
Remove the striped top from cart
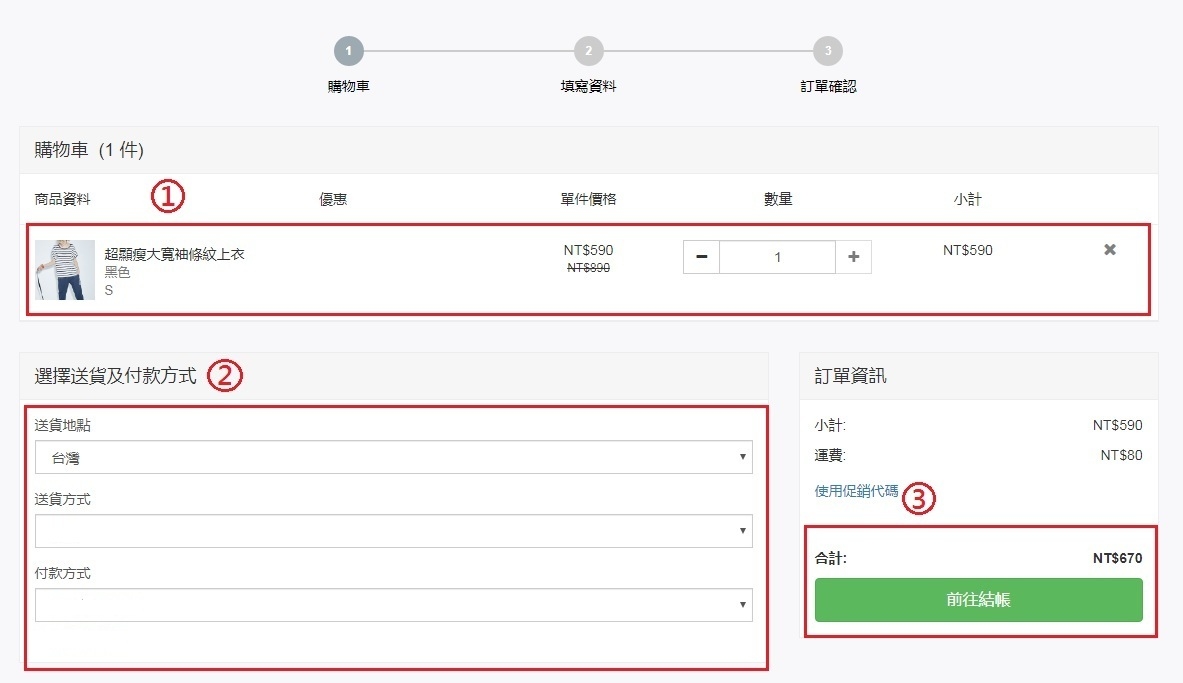click(1109, 250)
